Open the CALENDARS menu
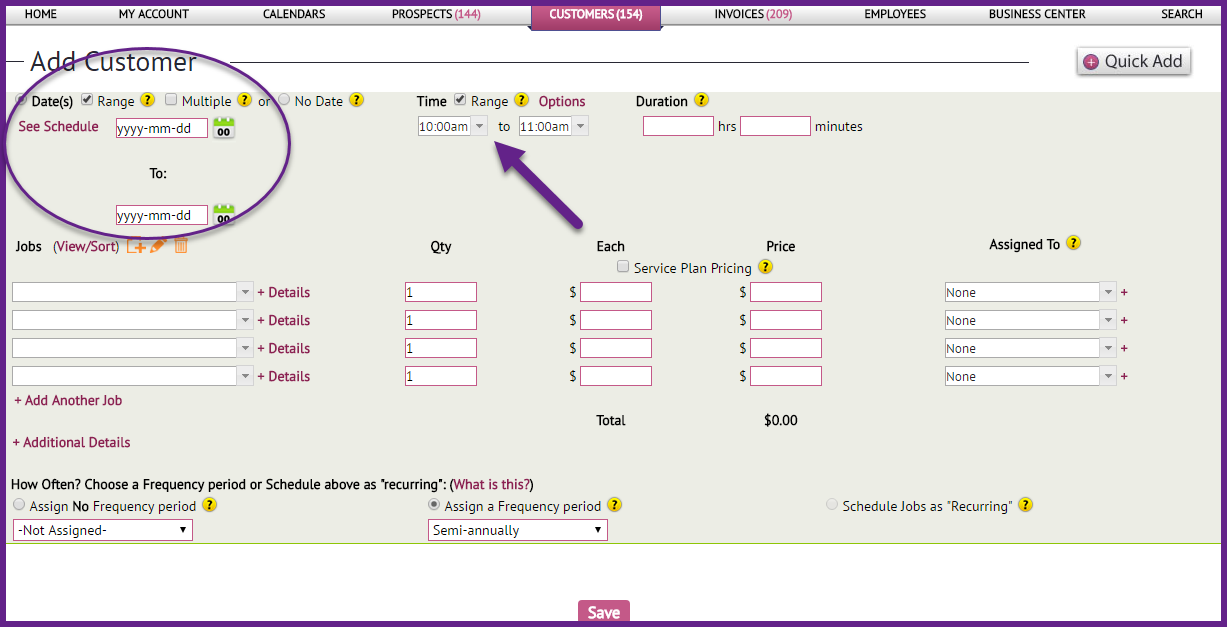Screen dimensions: 1227x627 coord(294,14)
